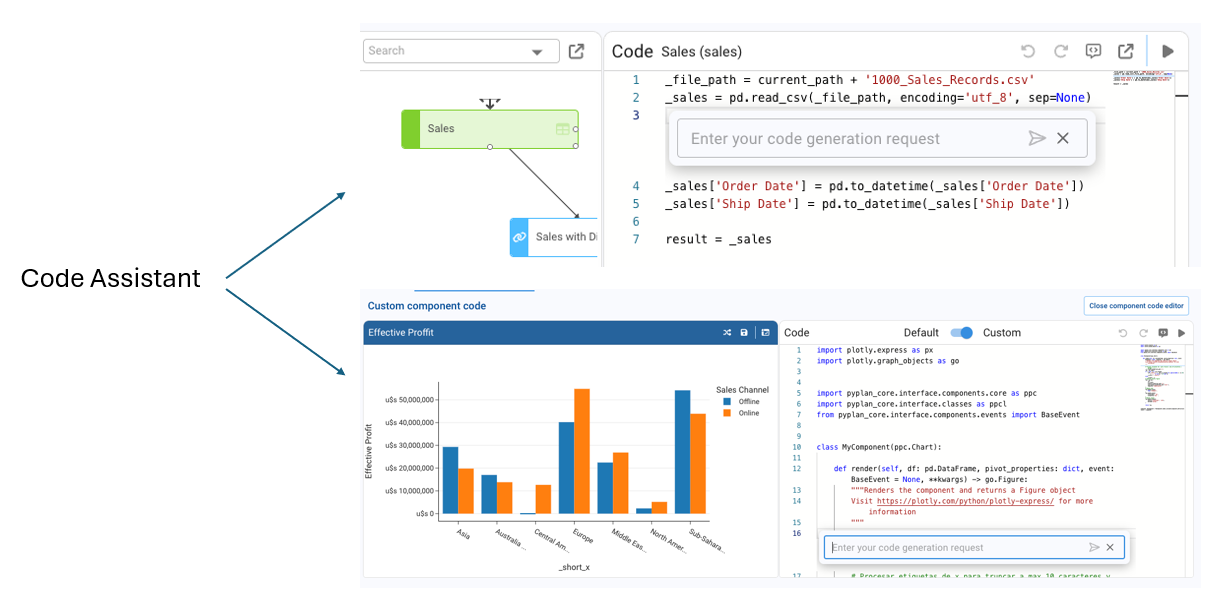The width and height of the screenshot is (1225, 591).
Task: Click the shuffle icon on Effective Proffit header
Action: (727, 332)
